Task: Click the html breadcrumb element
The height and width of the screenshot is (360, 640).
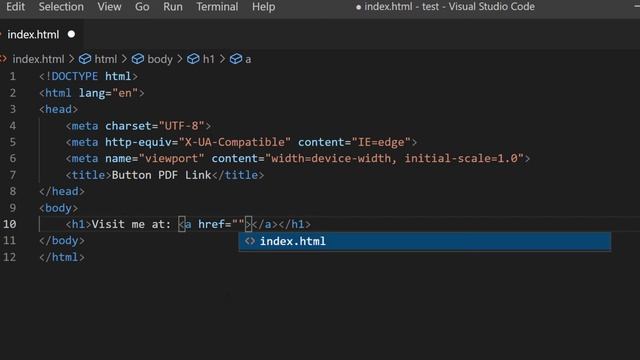Action: (x=106, y=59)
